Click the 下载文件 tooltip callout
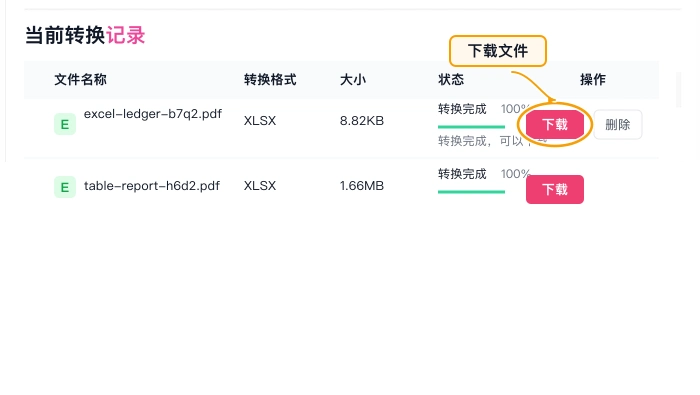 [498, 51]
